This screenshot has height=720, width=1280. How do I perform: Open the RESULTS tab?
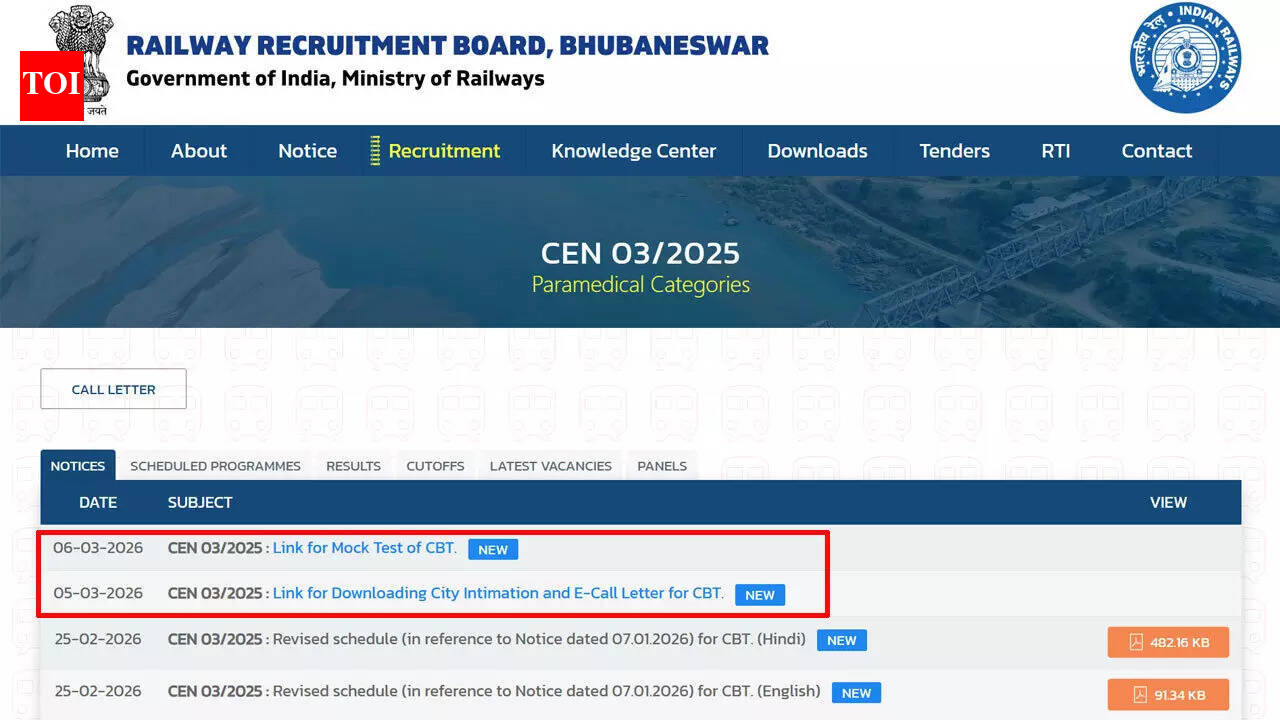coord(352,465)
